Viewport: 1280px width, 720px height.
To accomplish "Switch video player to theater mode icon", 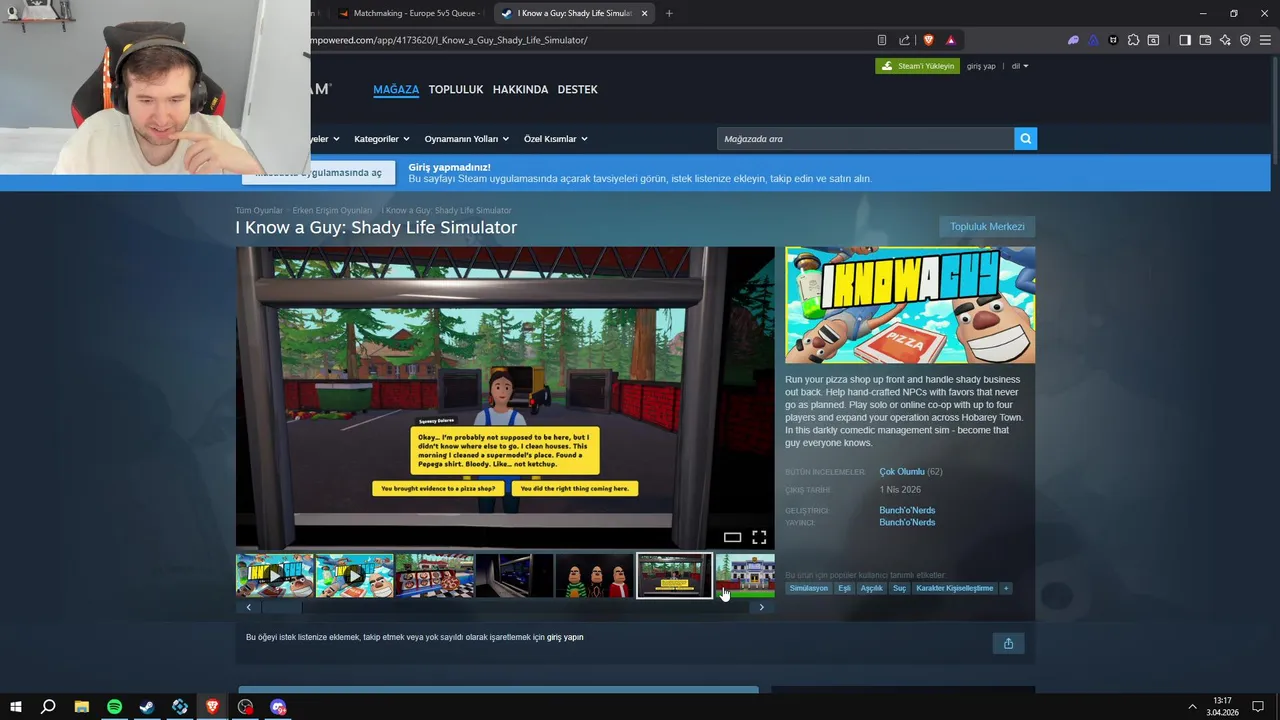I will (x=732, y=537).
